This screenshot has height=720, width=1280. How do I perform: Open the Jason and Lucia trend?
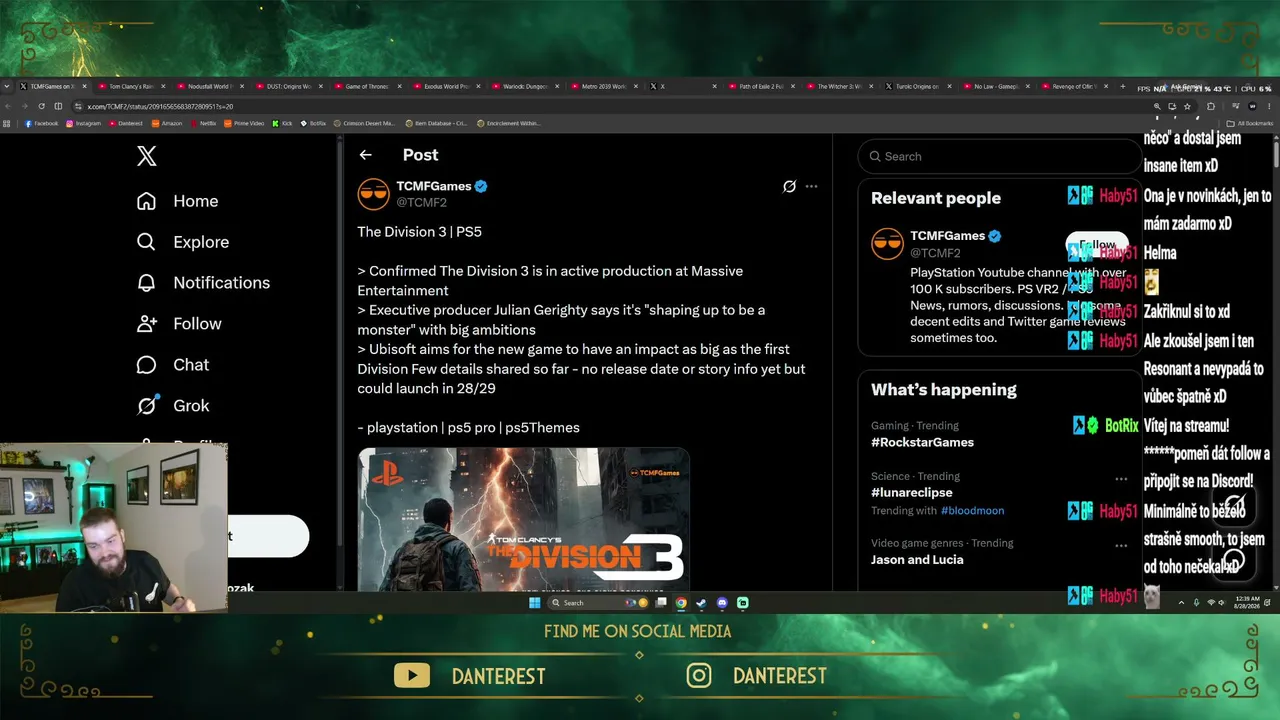917,560
